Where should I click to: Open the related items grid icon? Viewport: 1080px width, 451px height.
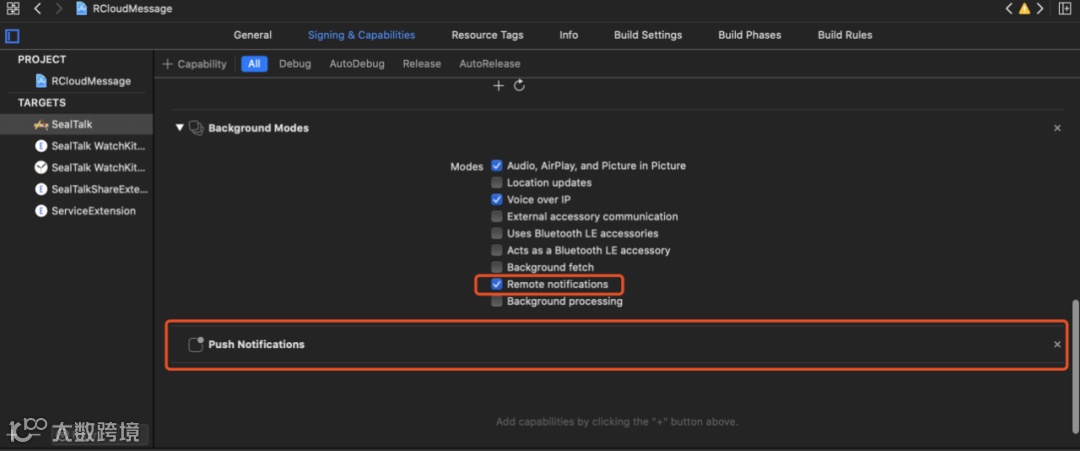13,9
